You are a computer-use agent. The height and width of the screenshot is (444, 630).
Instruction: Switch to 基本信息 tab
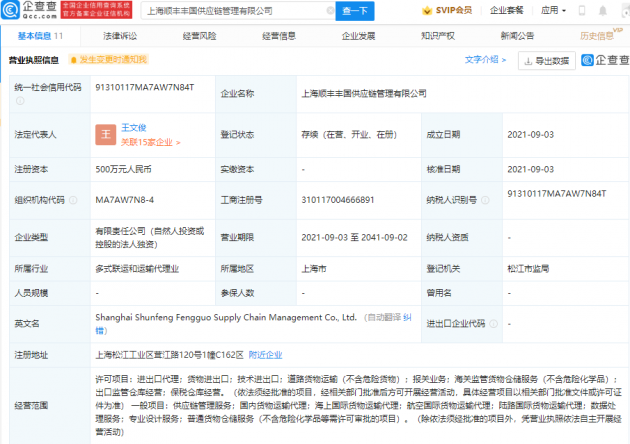40,36
